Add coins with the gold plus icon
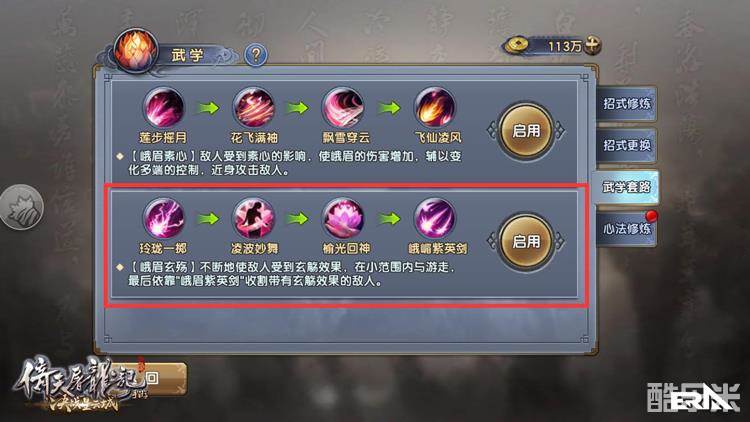The width and height of the screenshot is (750, 422). coord(592,45)
